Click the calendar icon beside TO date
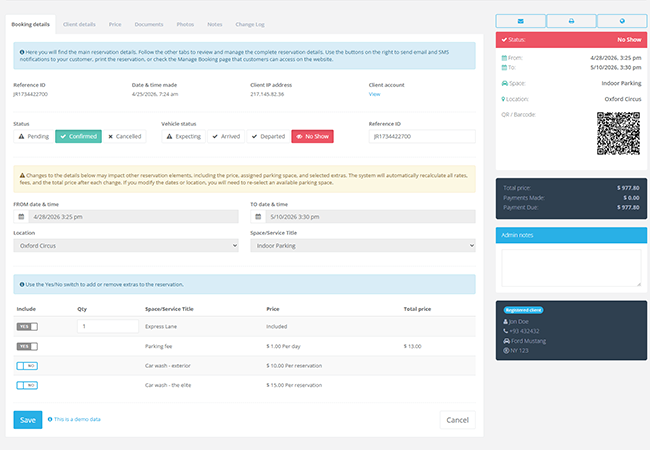The height and width of the screenshot is (450, 650). (258, 217)
